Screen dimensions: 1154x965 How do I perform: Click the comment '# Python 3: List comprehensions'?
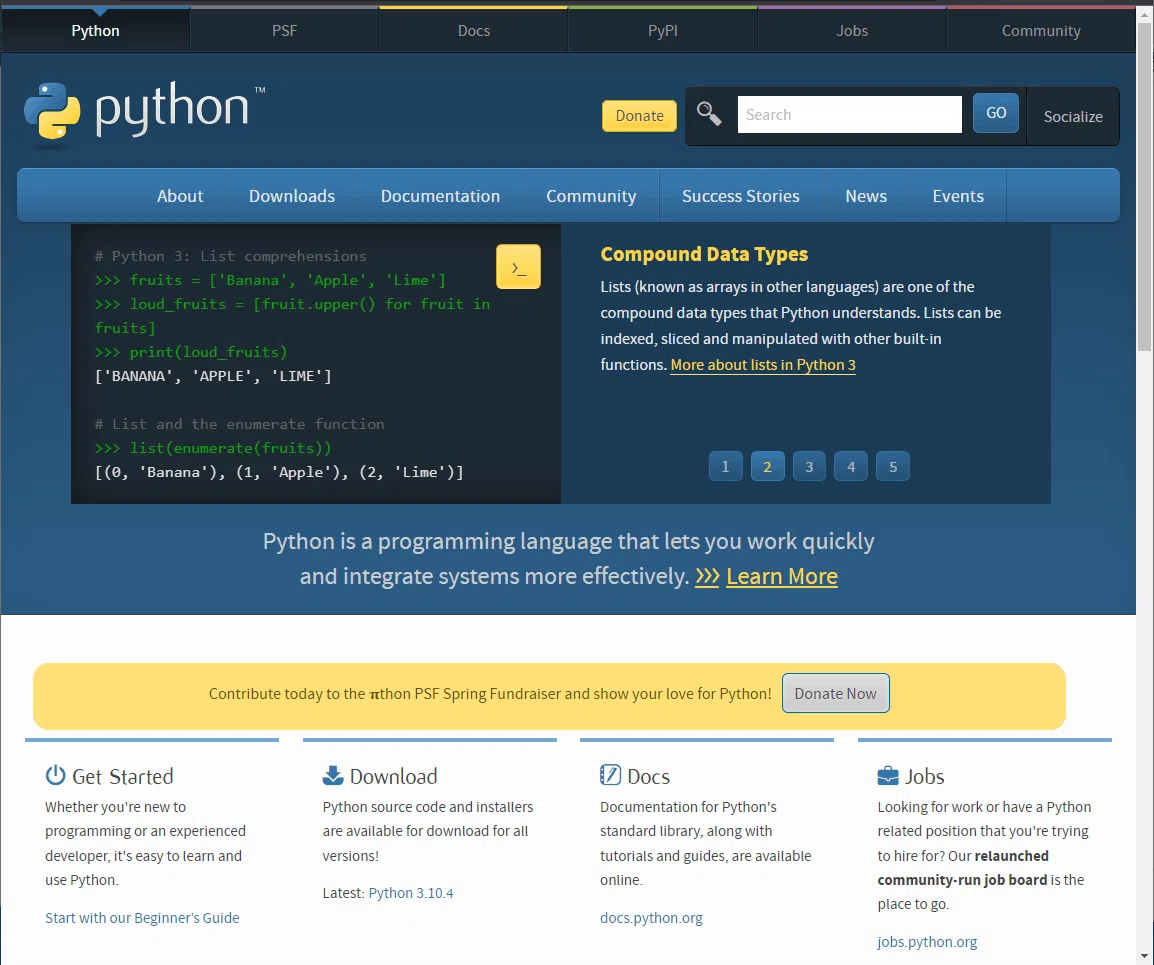click(230, 256)
